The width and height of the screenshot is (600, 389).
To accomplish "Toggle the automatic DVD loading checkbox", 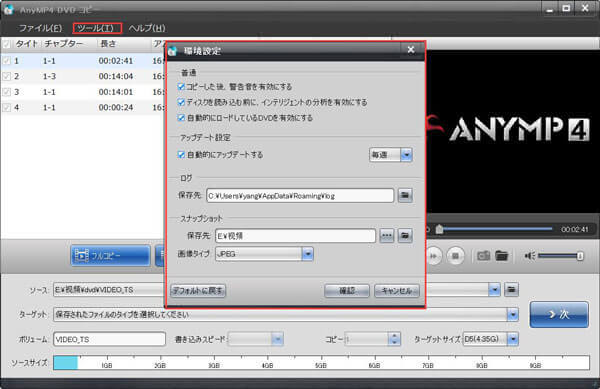I will [x=181, y=118].
